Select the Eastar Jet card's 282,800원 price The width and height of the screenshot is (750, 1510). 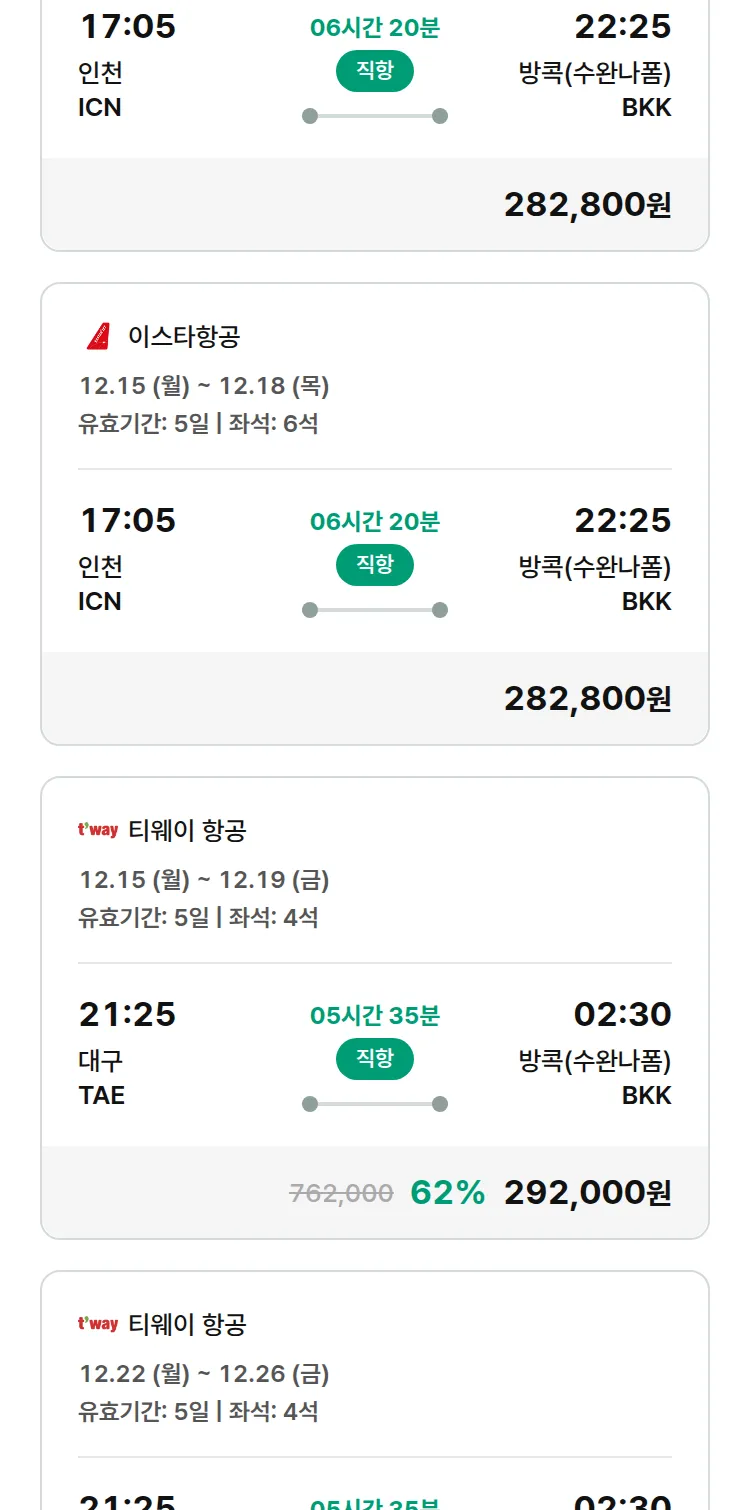587,699
